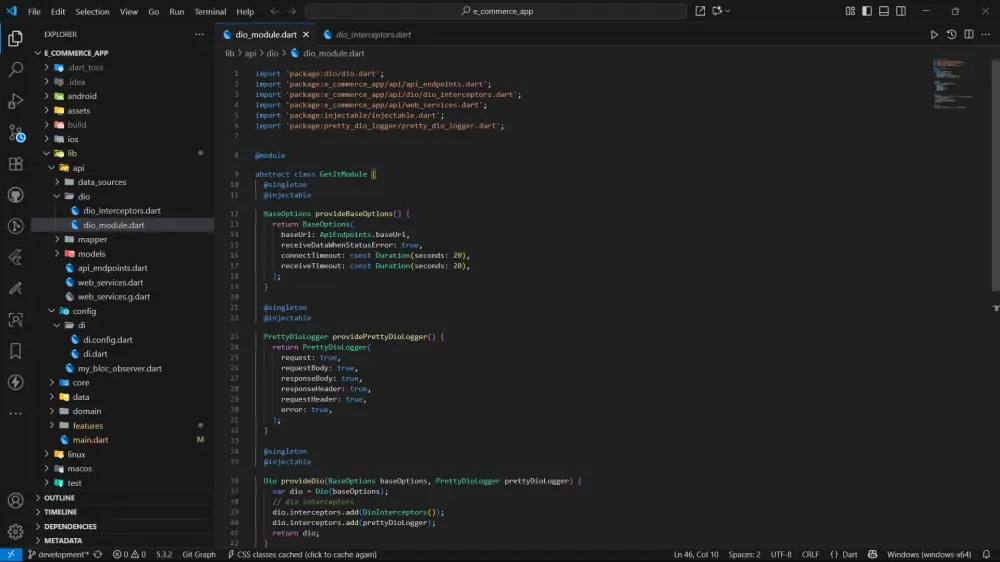Image resolution: width=1000 pixels, height=562 pixels.
Task: Open the Extensions view
Action: pyautogui.click(x=15, y=164)
